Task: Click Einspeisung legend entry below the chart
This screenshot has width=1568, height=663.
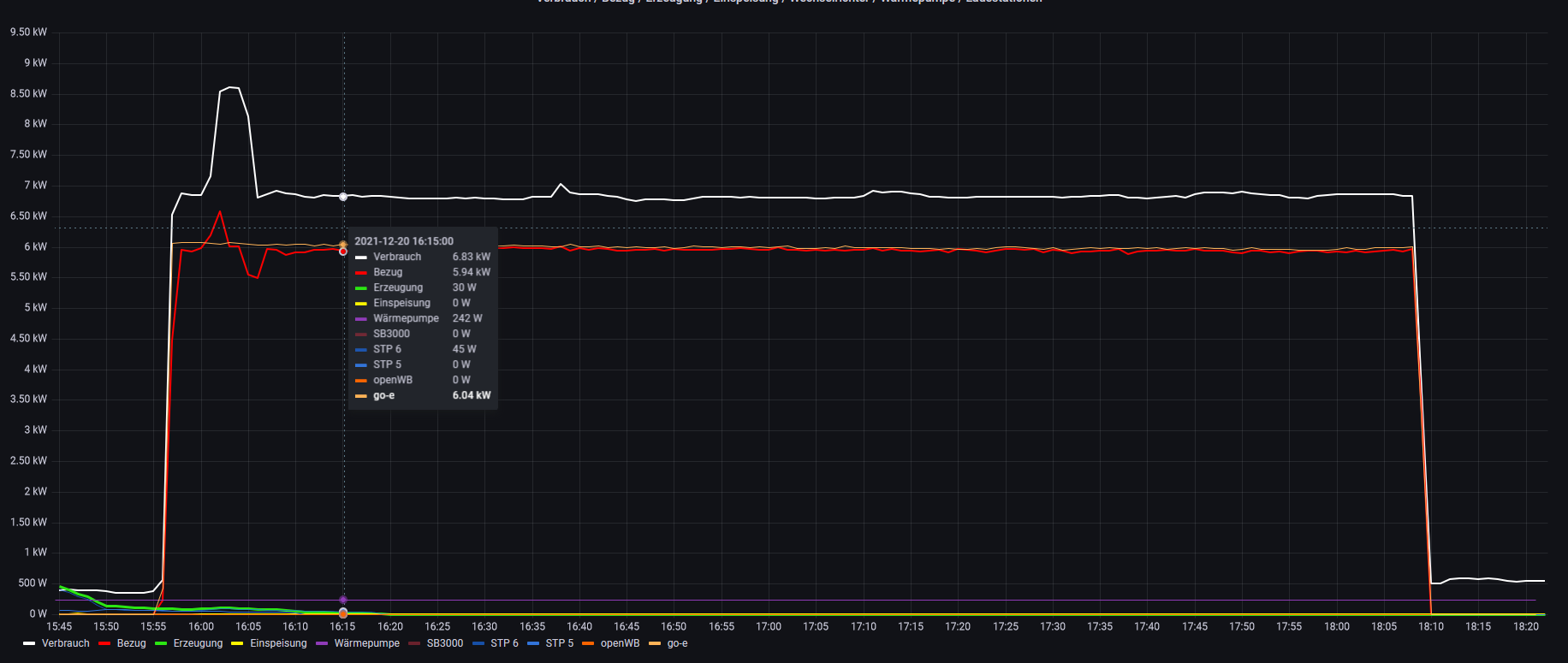Action: pos(278,643)
